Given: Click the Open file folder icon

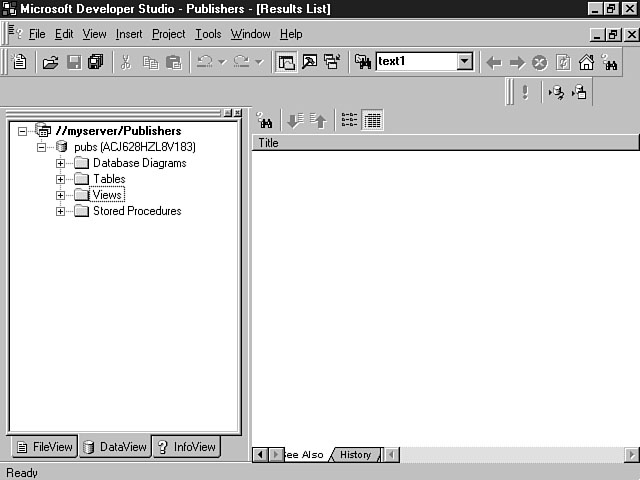Looking at the screenshot, I should click(50, 62).
